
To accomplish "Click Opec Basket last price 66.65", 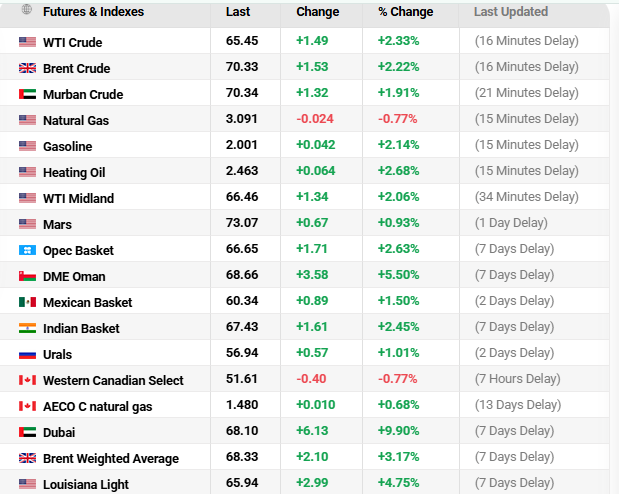I will pyautogui.click(x=242, y=249).
